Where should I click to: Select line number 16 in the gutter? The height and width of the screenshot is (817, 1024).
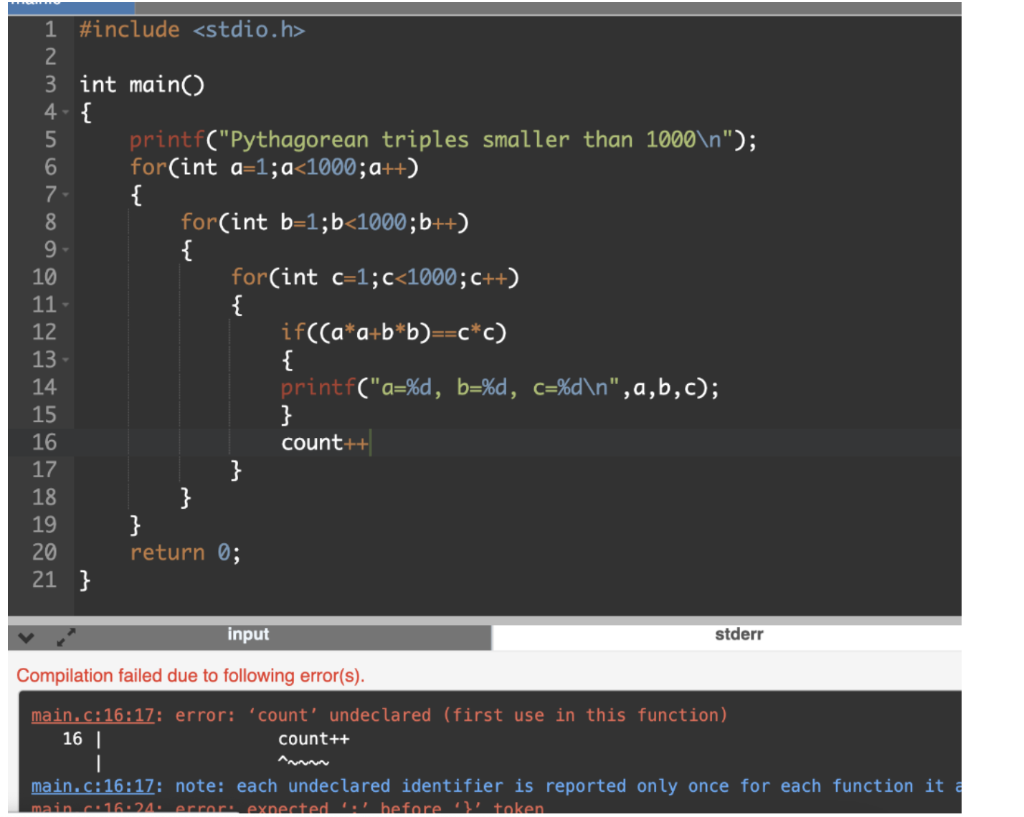coord(44,442)
